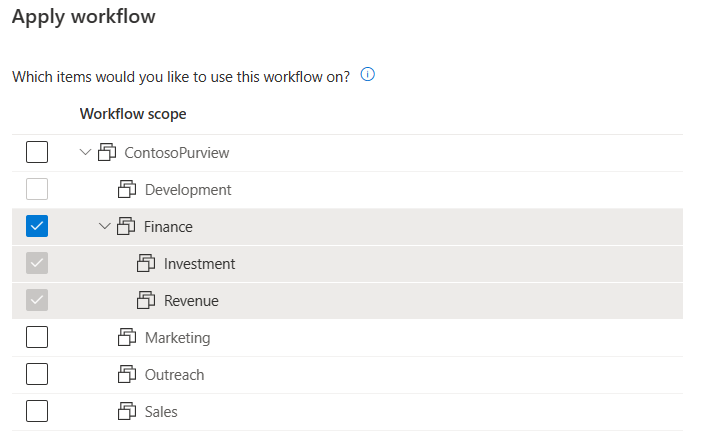Click the Revenue collection icon
The height and width of the screenshot is (434, 705).
(x=146, y=300)
